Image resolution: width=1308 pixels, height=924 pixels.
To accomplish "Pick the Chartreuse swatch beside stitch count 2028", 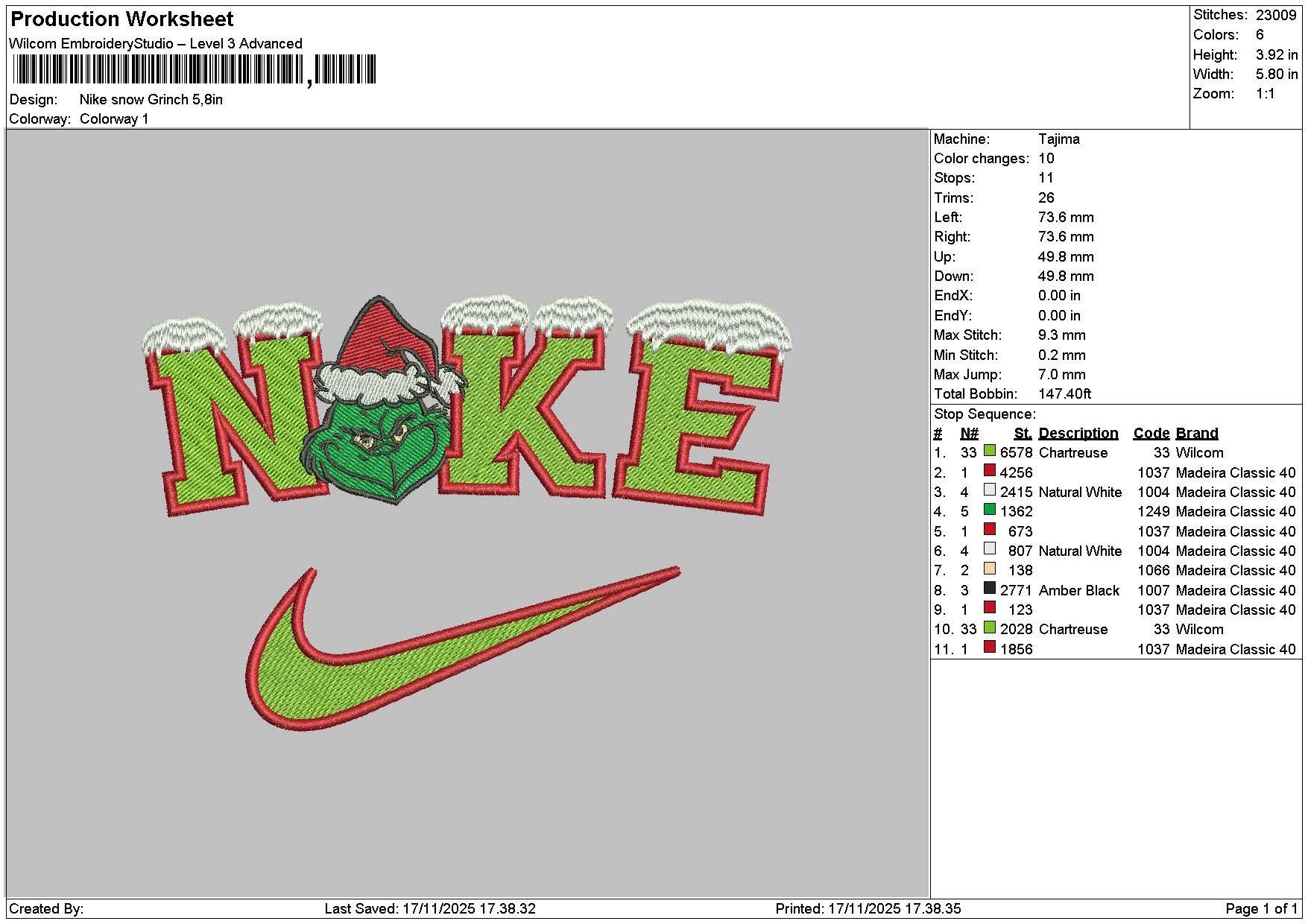I will [989, 627].
